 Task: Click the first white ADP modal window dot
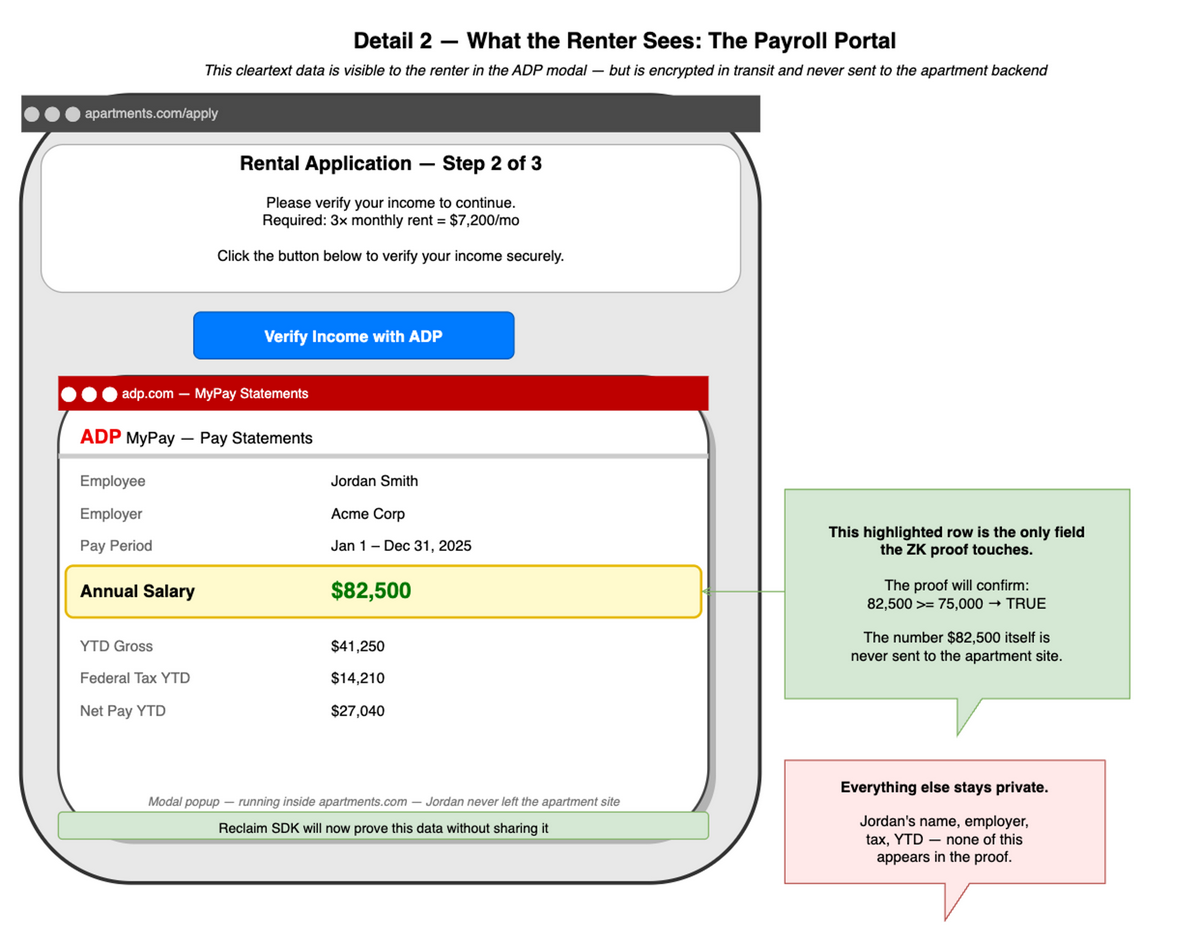(x=69, y=394)
